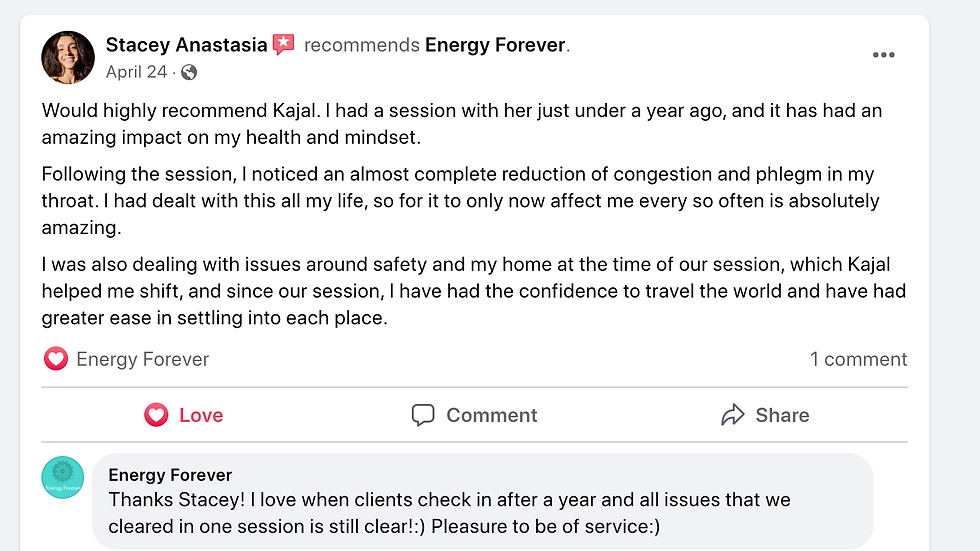Click the Energy Forever reply comment text
The image size is (980, 551).
(449, 513)
